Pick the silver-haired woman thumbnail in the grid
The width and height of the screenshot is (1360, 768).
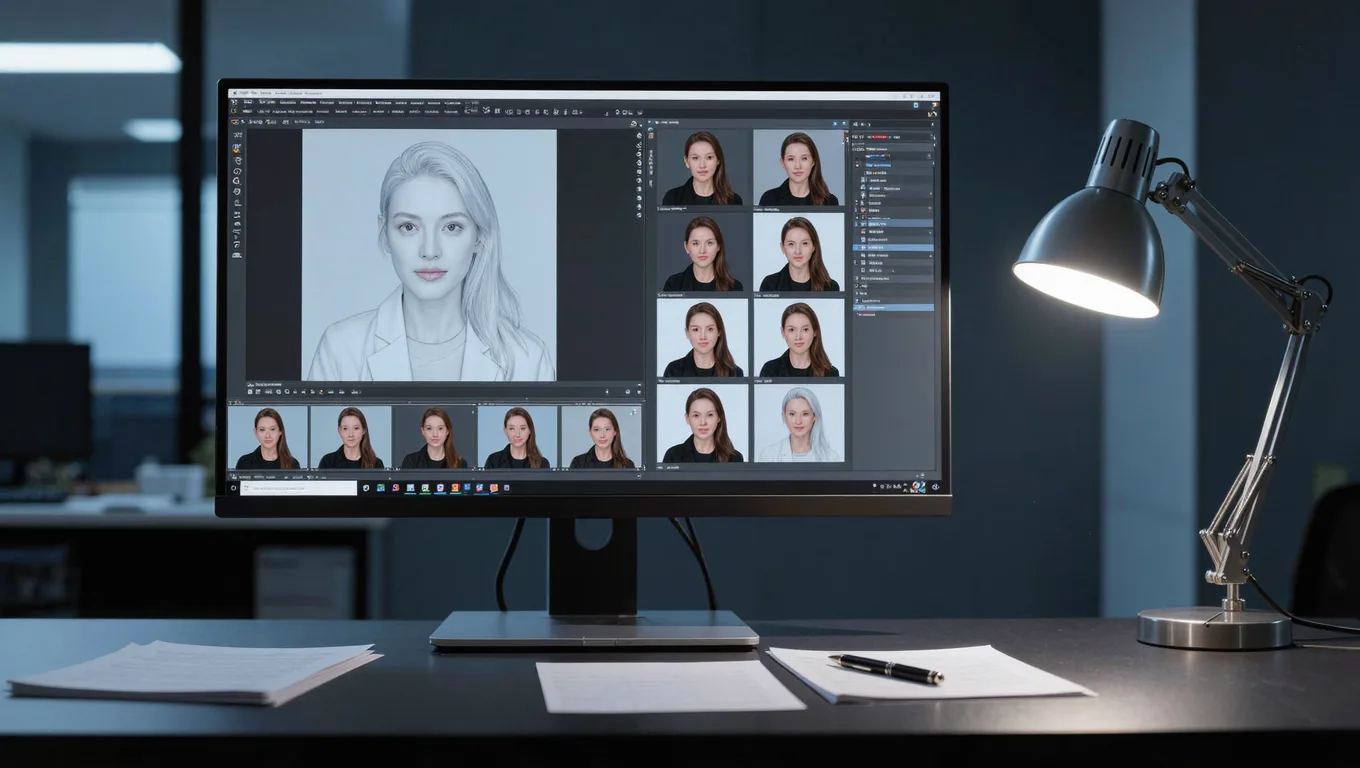tap(798, 423)
